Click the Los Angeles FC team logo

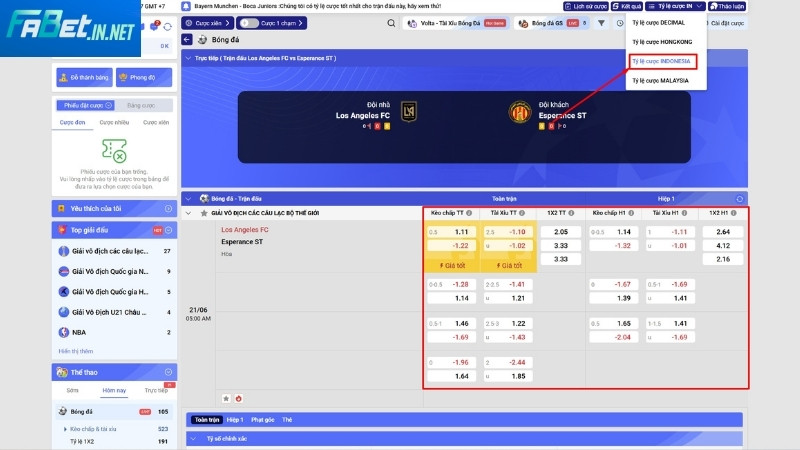(409, 112)
